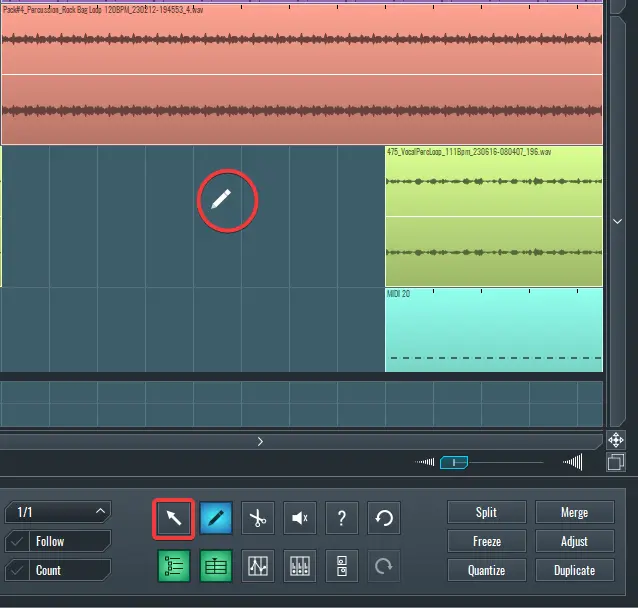638x608 pixels.
Task: Click the overlapping windows icon
Action: click(x=616, y=462)
